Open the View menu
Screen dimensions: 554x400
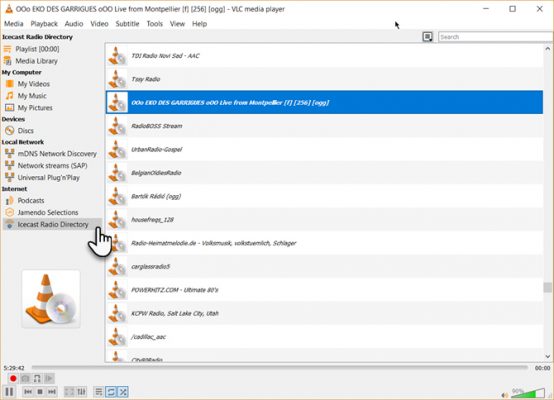click(x=177, y=24)
